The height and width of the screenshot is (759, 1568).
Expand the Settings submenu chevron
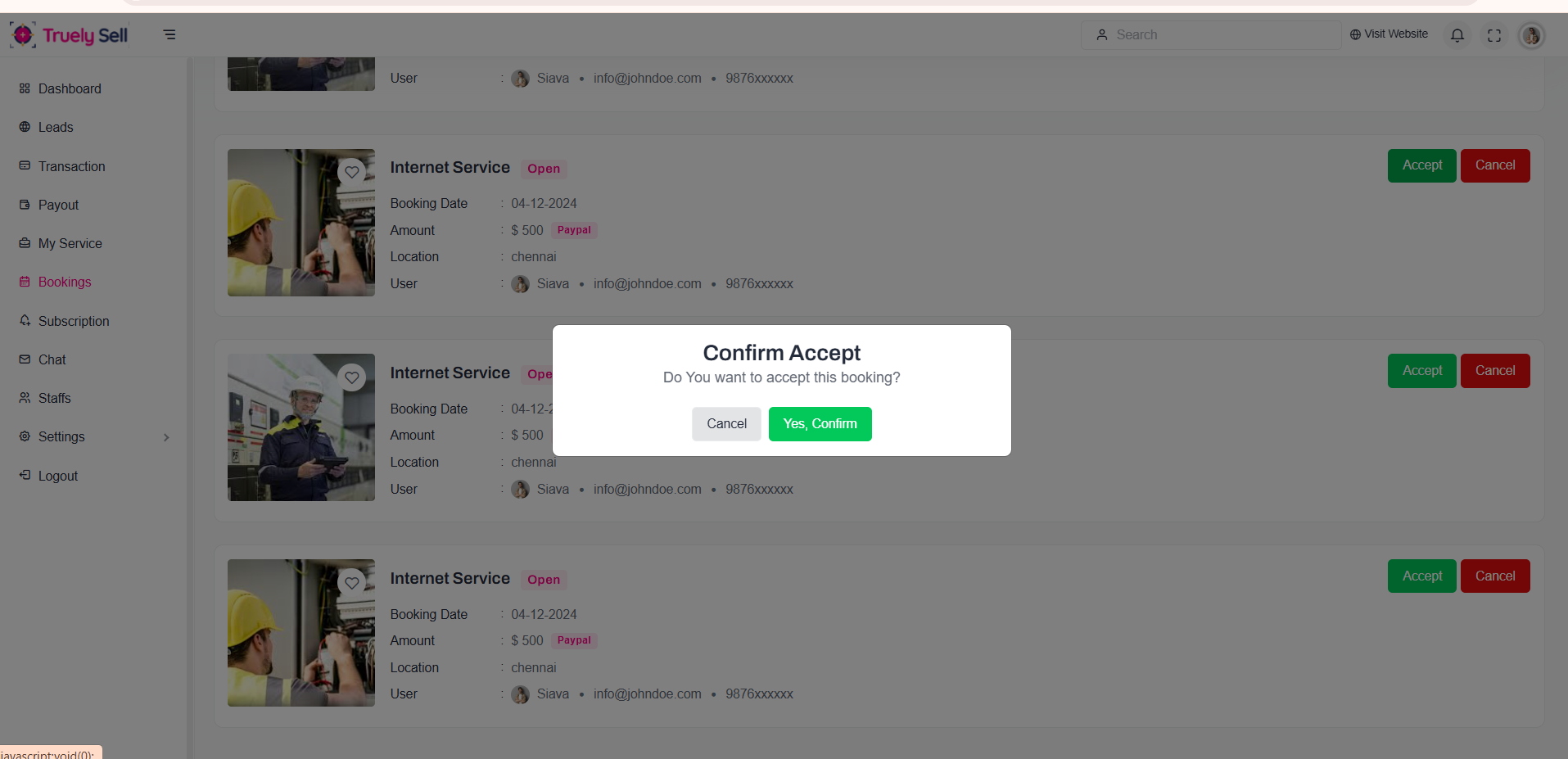point(166,437)
